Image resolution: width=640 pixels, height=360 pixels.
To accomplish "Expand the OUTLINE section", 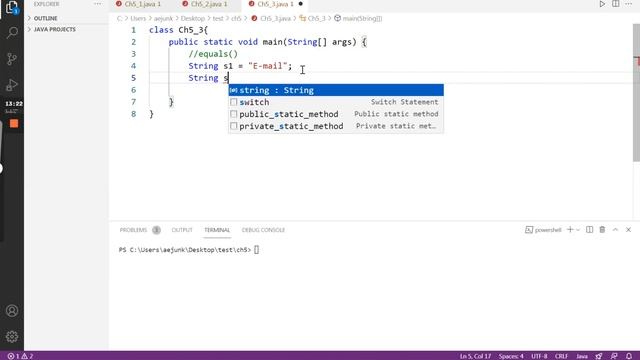I will coord(45,18).
